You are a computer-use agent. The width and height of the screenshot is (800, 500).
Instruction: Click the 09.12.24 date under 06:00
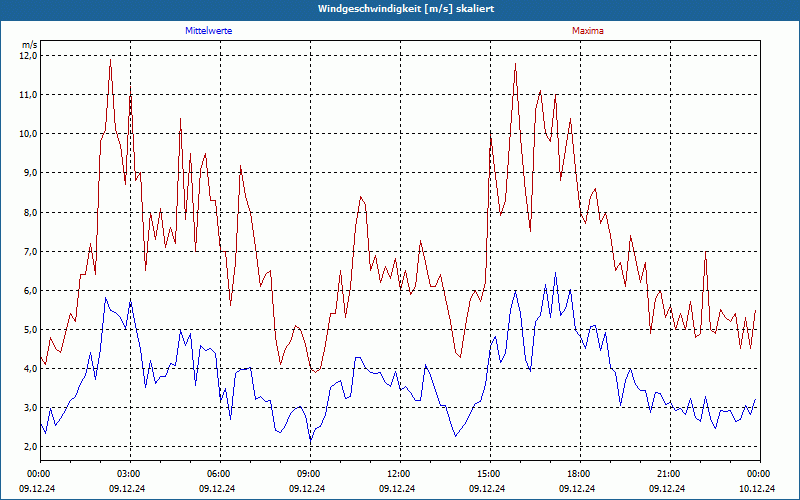point(217,488)
